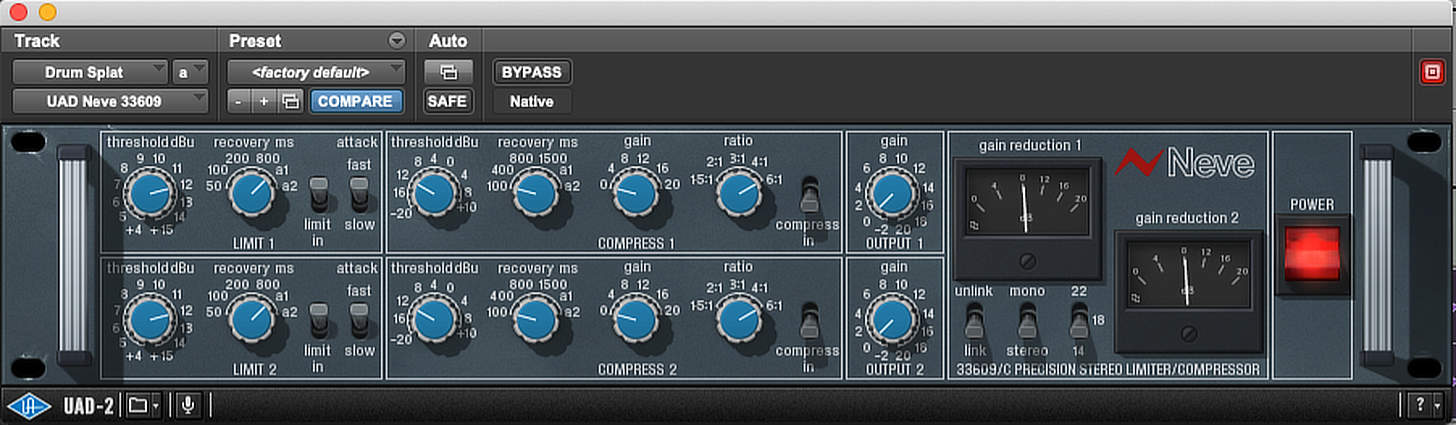Flip the 22/18/14 headroom switch
This screenshot has width=1456, height=425.
tap(1078, 321)
